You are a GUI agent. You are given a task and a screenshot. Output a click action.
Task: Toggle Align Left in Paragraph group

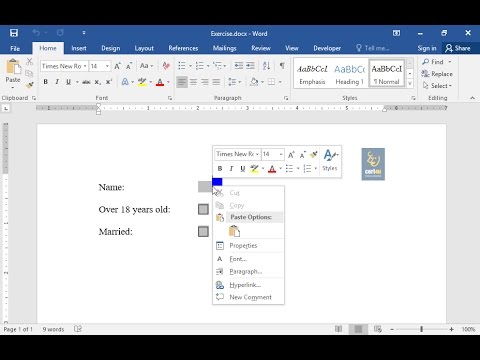pos(182,82)
